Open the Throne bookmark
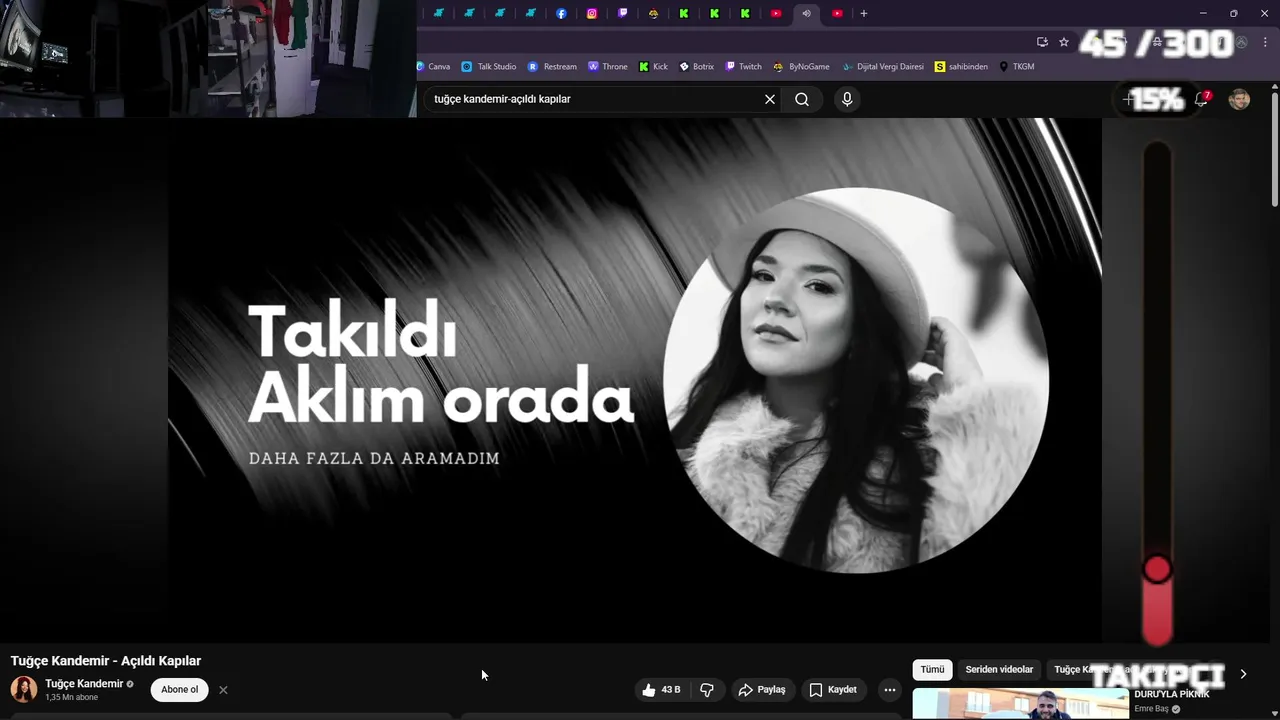The width and height of the screenshot is (1280, 720). point(608,66)
